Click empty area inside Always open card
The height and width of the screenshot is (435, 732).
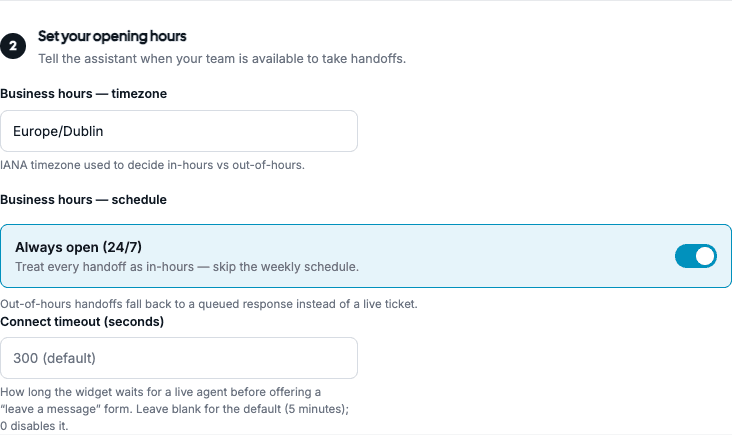[x=514, y=256]
